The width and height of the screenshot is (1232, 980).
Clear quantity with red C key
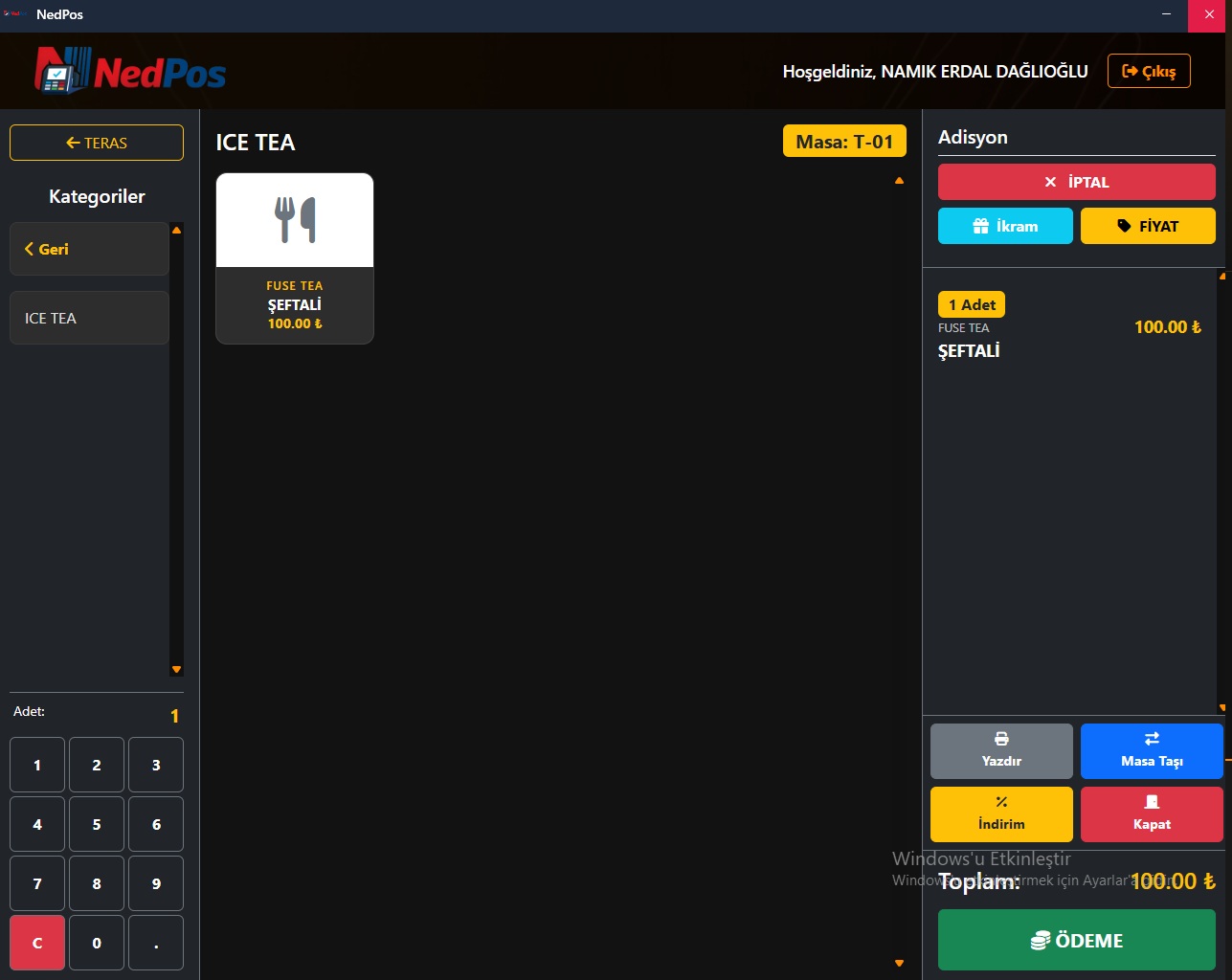click(x=37, y=943)
